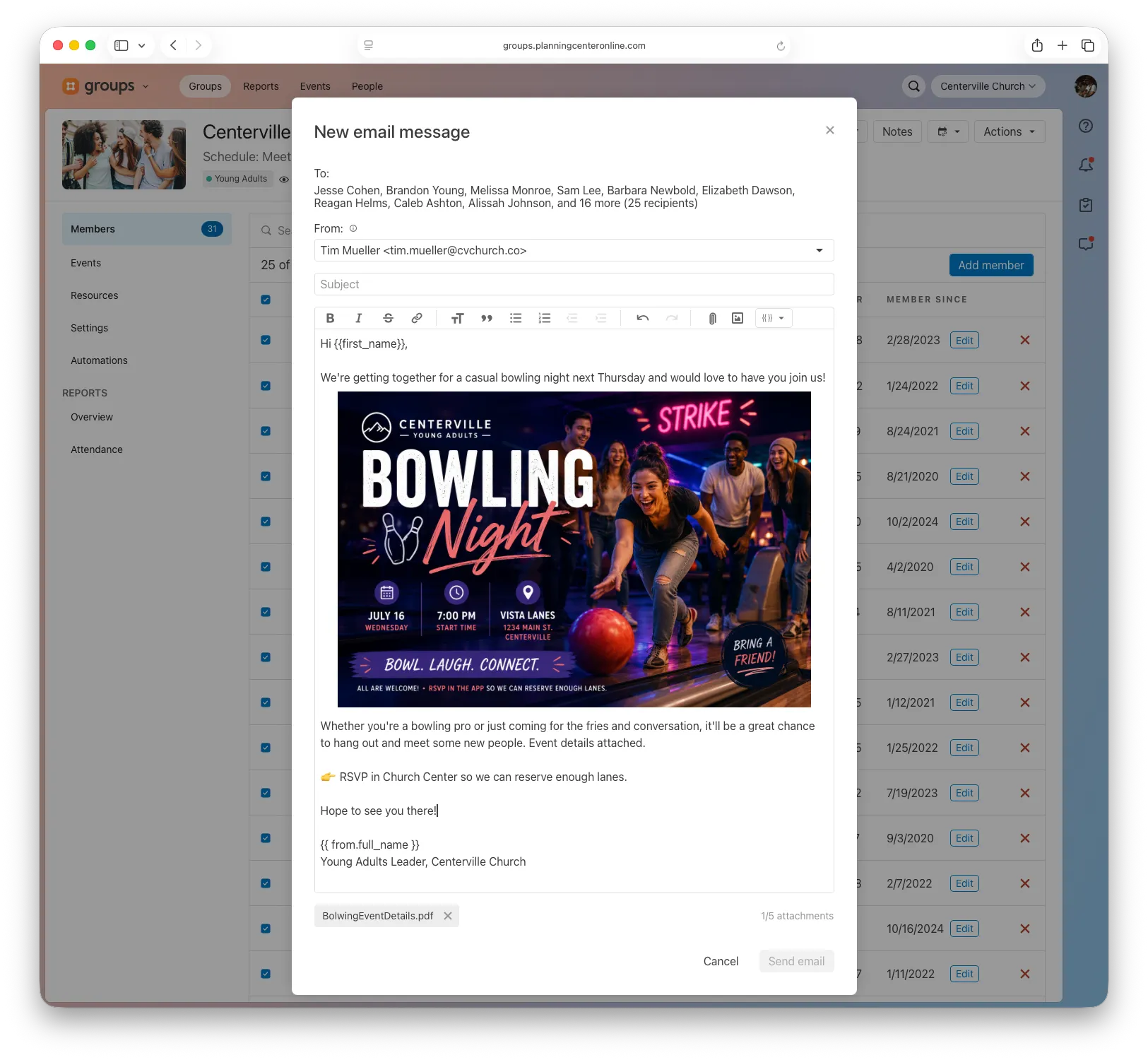This screenshot has height=1060, width=1148.
Task: Remove member who joined 10/2/2024
Action: pyautogui.click(x=1025, y=522)
